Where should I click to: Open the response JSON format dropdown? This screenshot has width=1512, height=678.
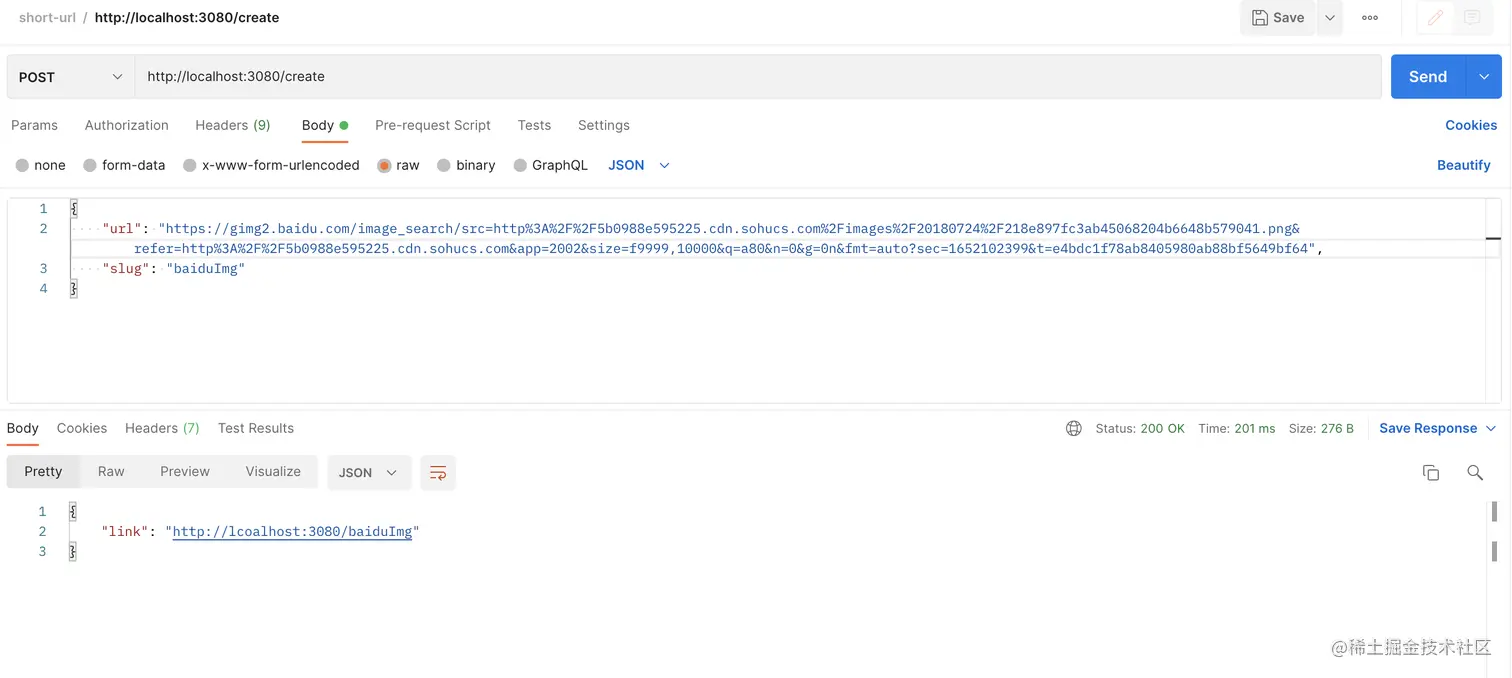click(x=369, y=473)
